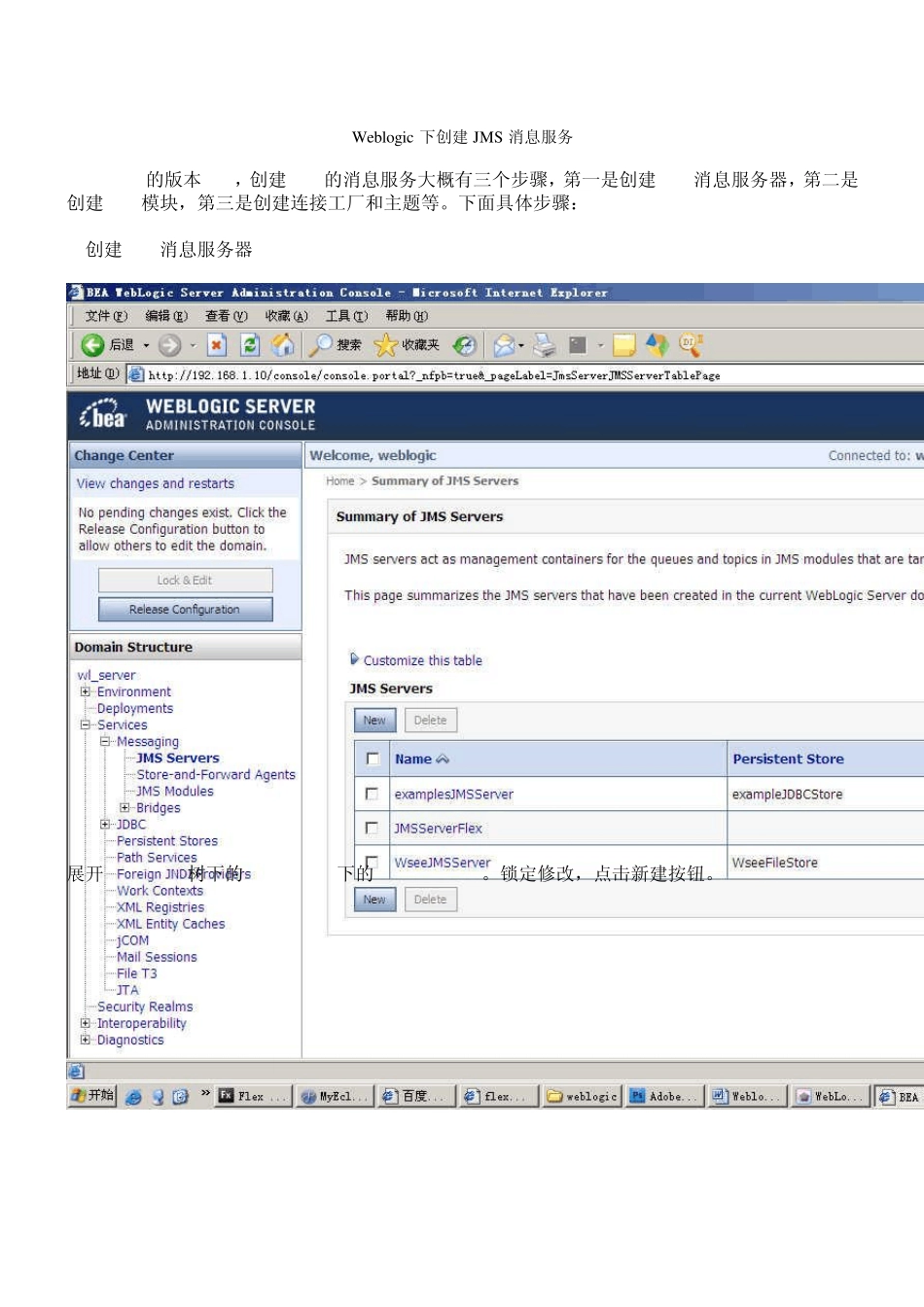The image size is (924, 1307).
Task: Click the lower Delete button below table
Action: [430, 900]
